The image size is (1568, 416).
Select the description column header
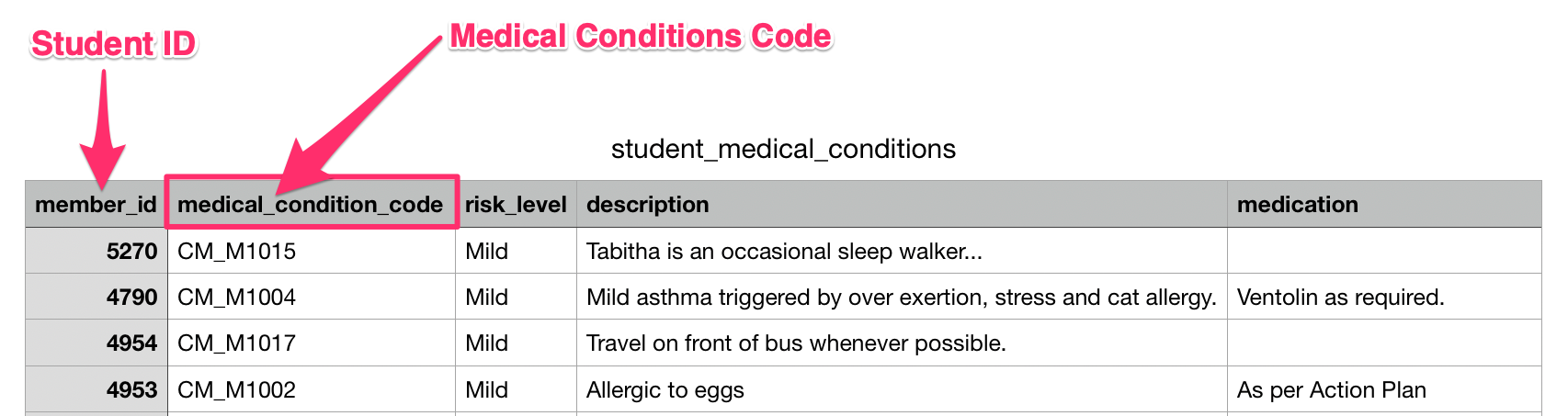pos(902,204)
